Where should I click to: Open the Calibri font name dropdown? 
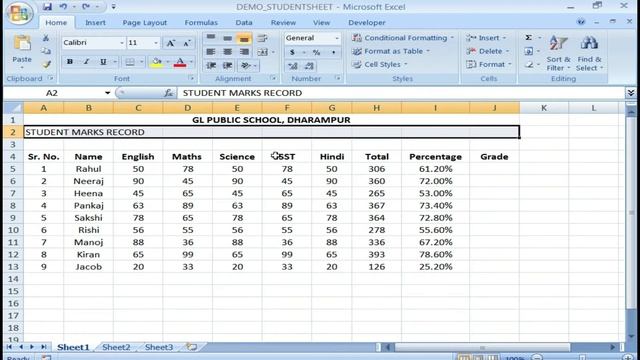click(x=122, y=43)
